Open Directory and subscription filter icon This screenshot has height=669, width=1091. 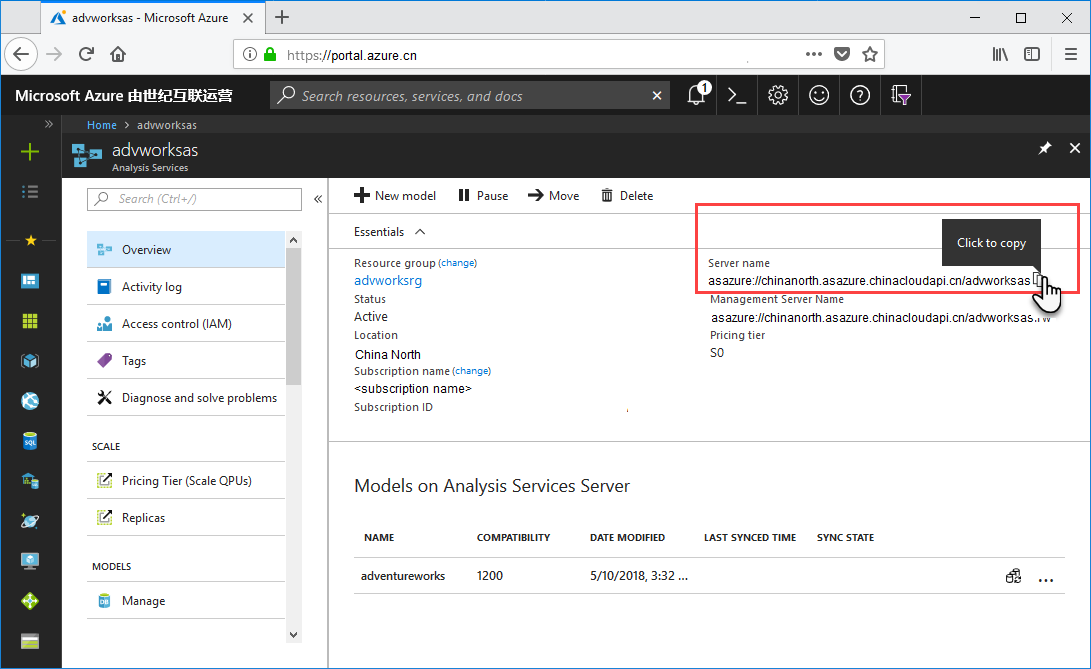click(901, 95)
